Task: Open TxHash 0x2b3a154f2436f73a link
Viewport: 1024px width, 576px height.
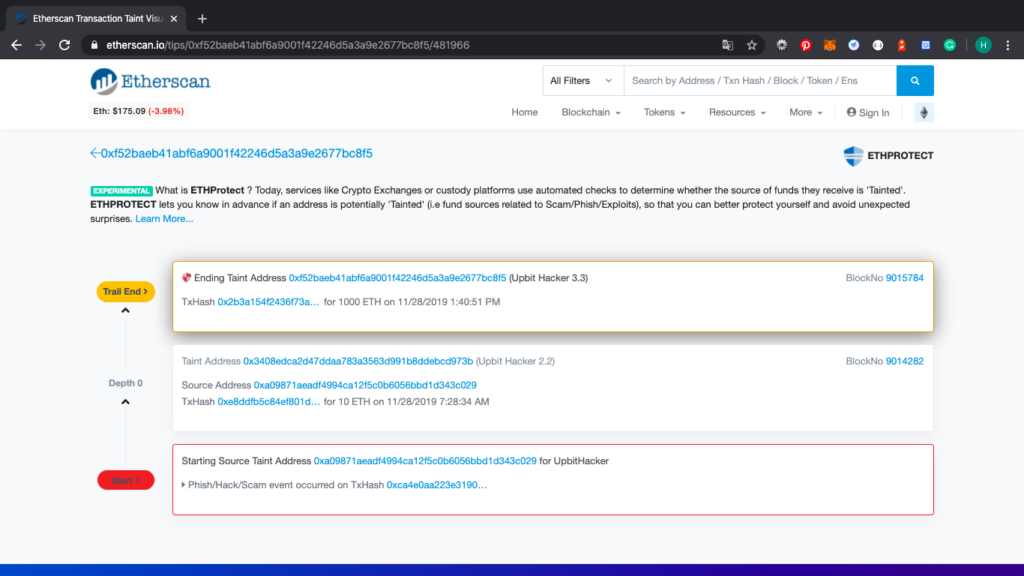Action: [268, 302]
